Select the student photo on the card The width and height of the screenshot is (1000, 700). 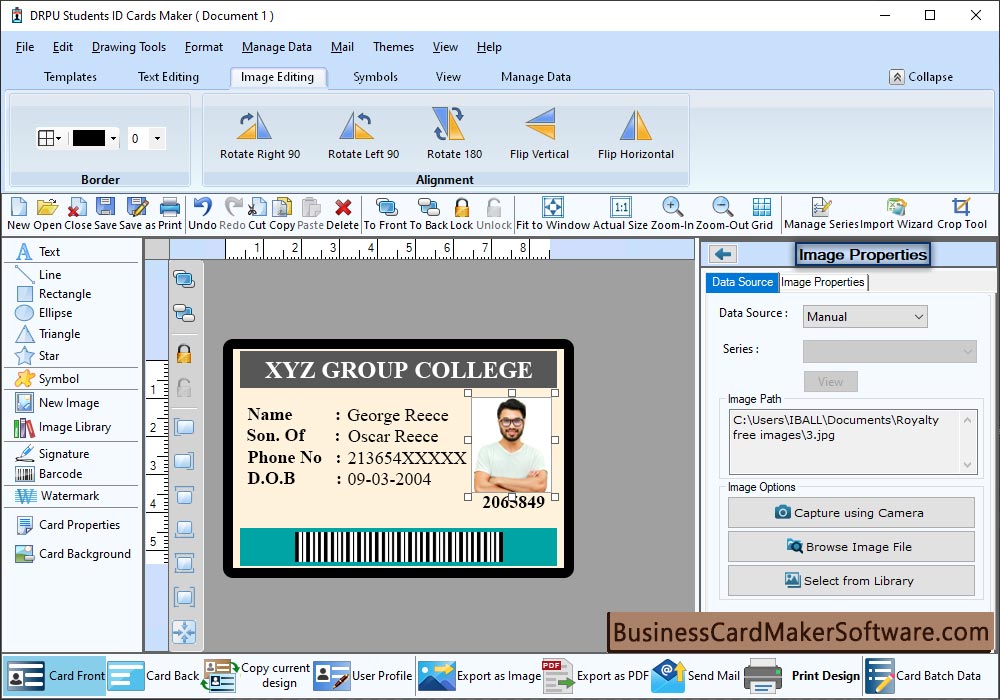(x=511, y=445)
